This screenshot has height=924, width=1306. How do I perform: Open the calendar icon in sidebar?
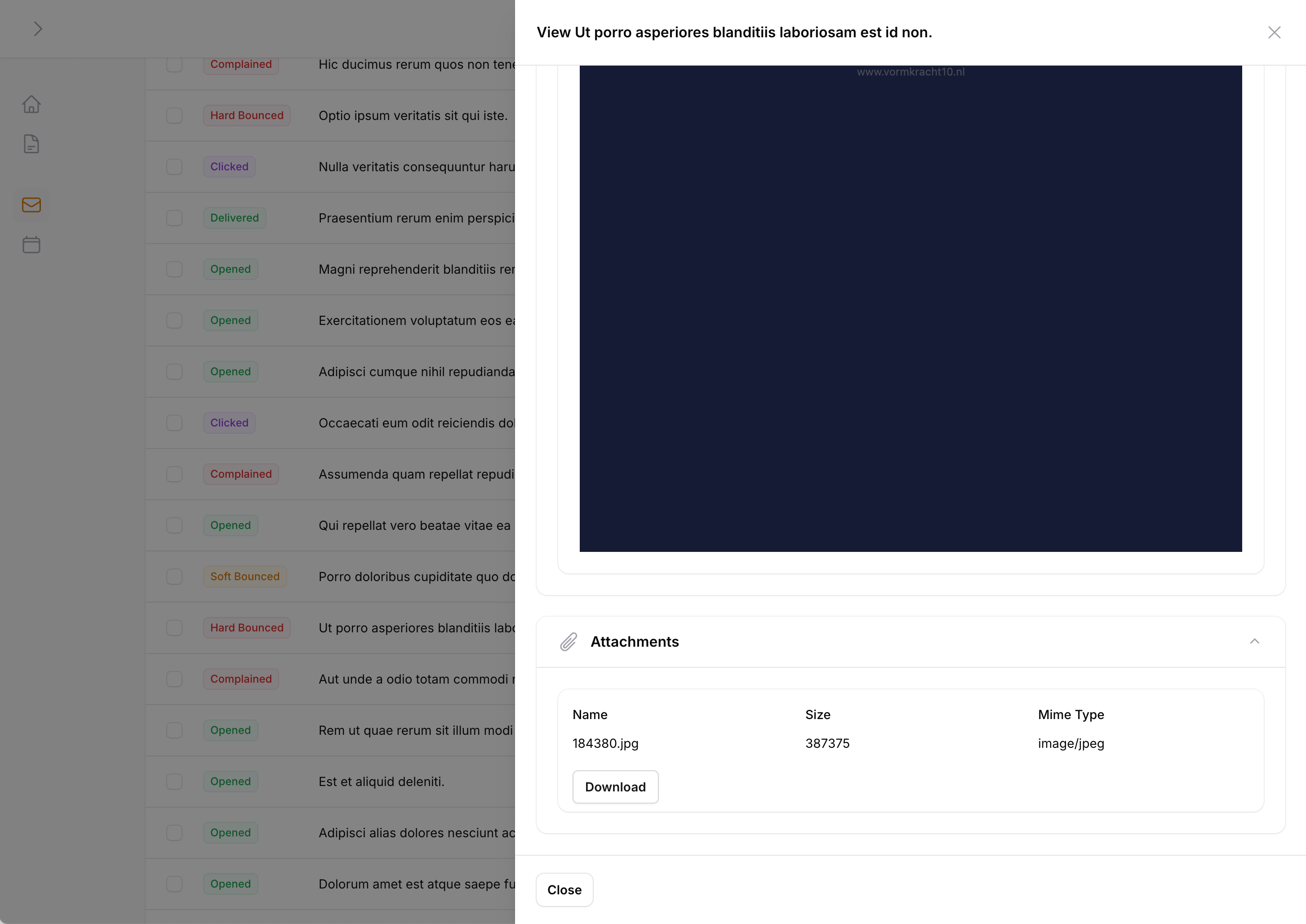click(31, 244)
